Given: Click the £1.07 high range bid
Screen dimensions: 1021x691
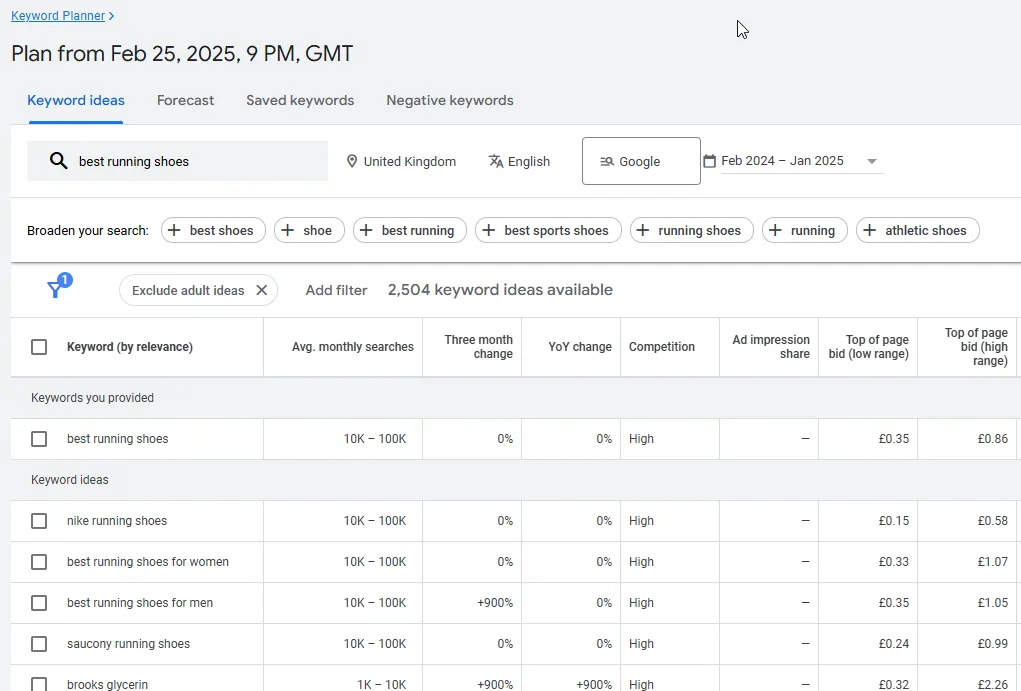Looking at the screenshot, I should tap(992, 561).
